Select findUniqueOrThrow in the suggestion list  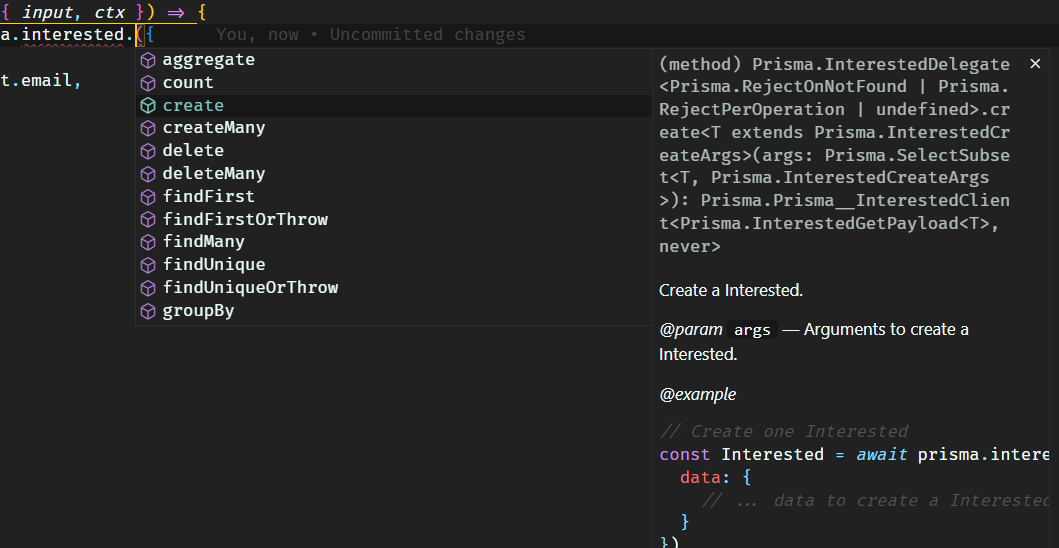[x=250, y=288]
